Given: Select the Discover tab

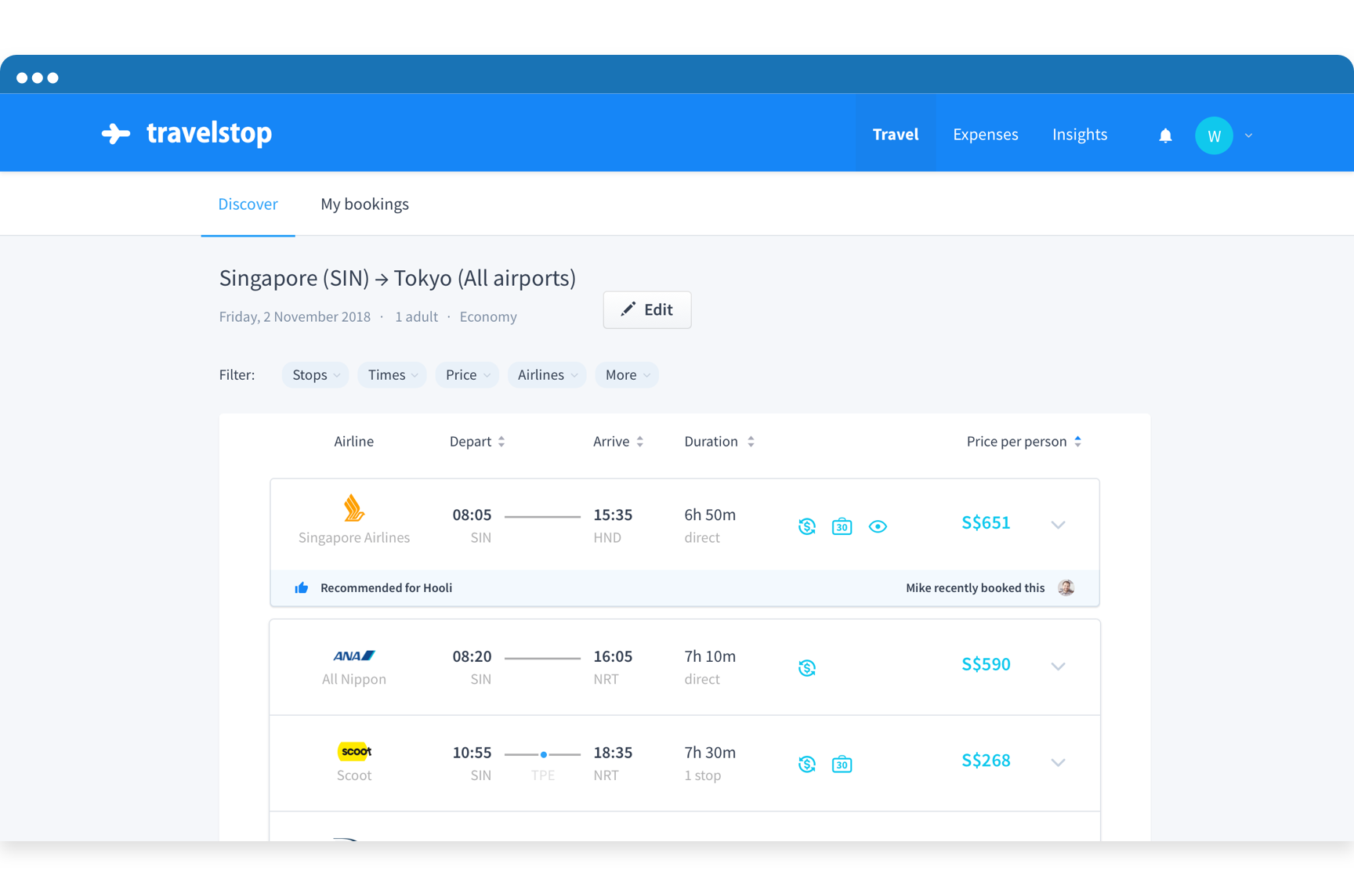Looking at the screenshot, I should [x=248, y=204].
